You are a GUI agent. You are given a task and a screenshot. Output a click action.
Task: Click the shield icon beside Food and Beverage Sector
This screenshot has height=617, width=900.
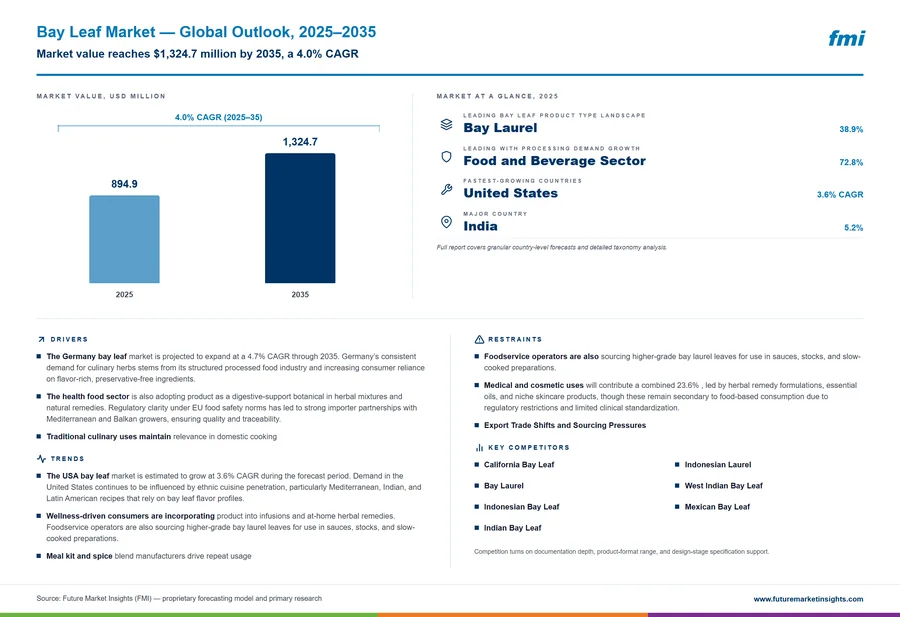pyautogui.click(x=446, y=157)
